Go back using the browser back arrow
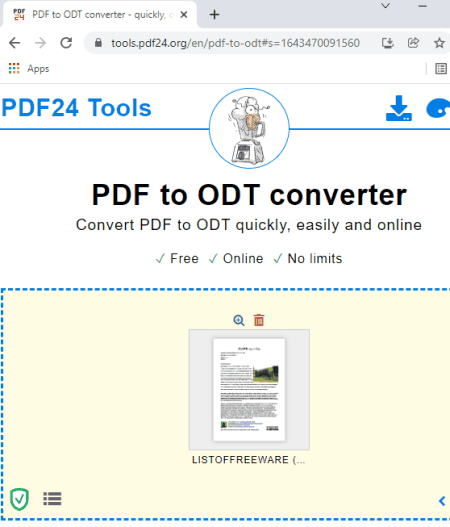The width and height of the screenshot is (450, 527). point(14,43)
